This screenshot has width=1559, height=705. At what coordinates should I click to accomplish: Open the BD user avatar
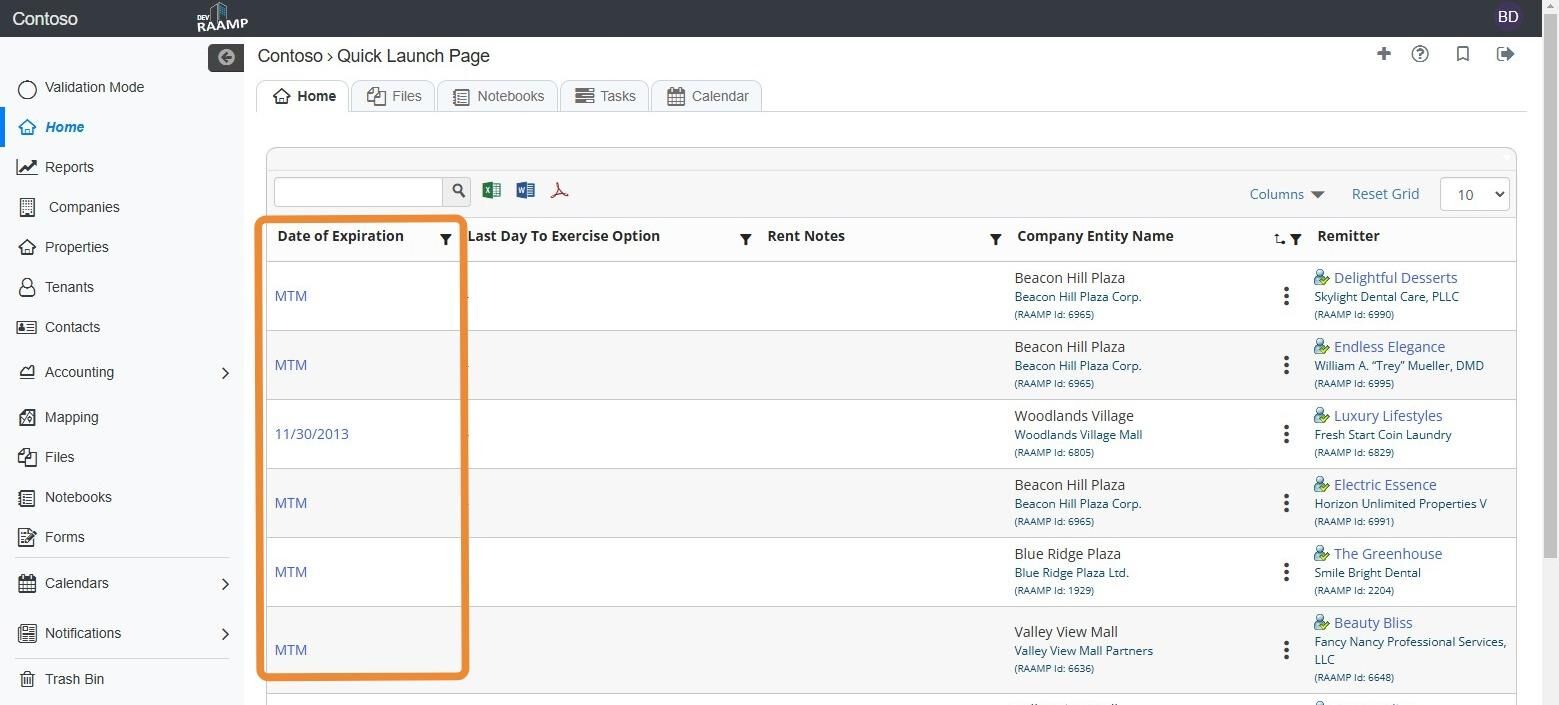[x=1508, y=17]
